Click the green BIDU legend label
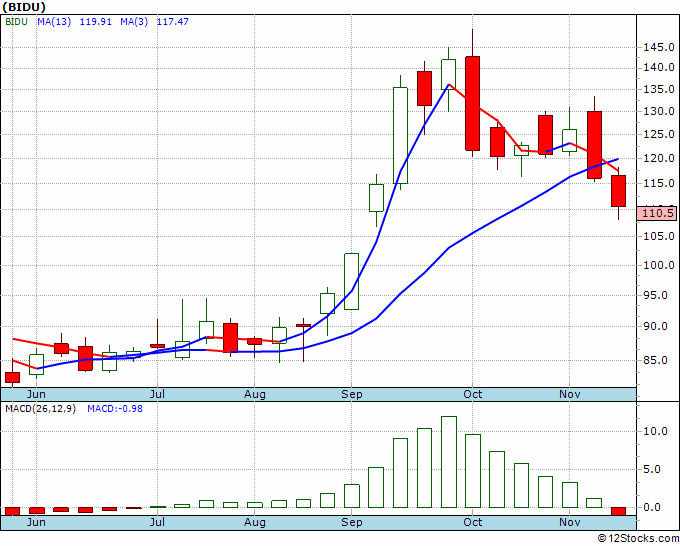This screenshot has width=680, height=546. (x=16, y=22)
